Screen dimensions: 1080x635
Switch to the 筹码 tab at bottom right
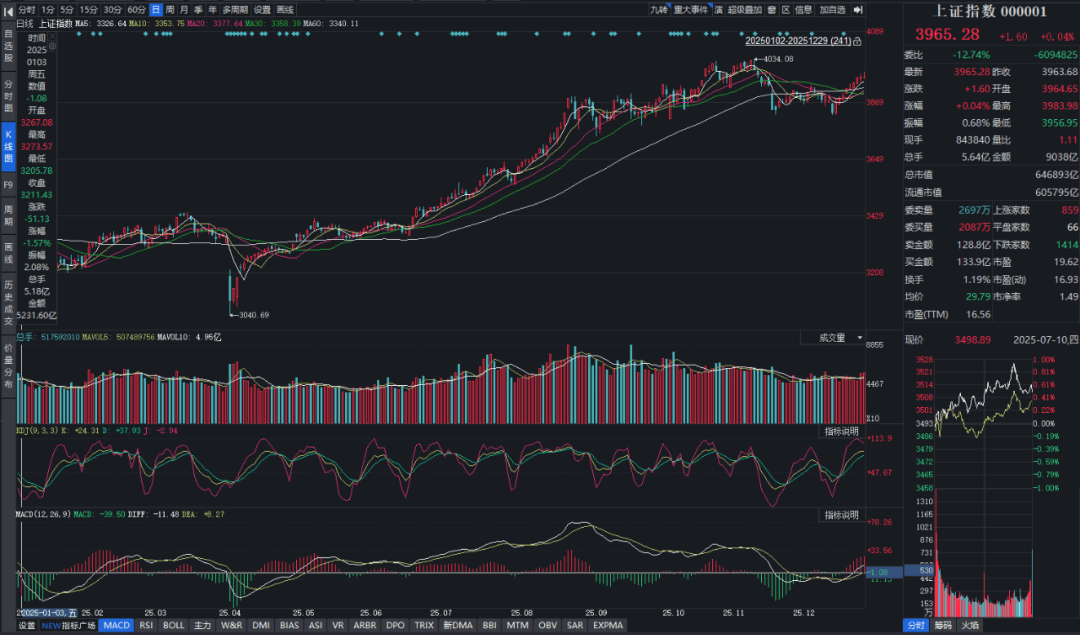coord(943,625)
